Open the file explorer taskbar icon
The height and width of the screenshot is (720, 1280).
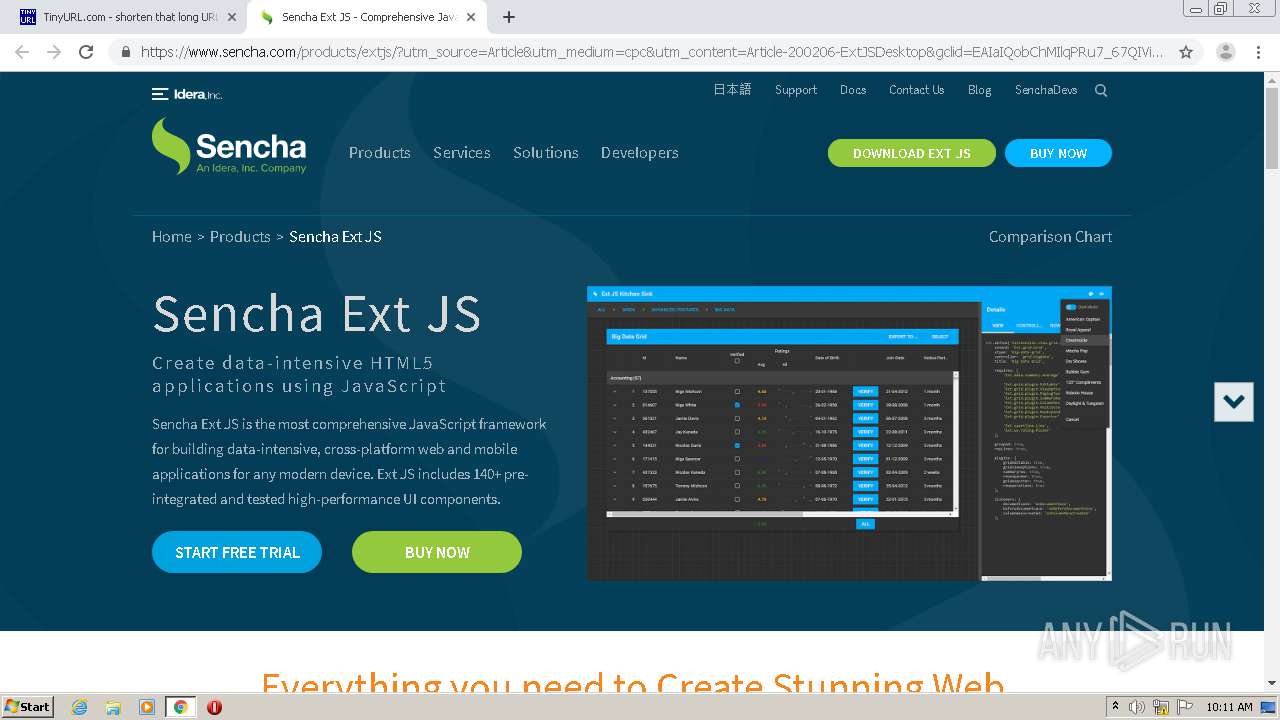(x=113, y=707)
